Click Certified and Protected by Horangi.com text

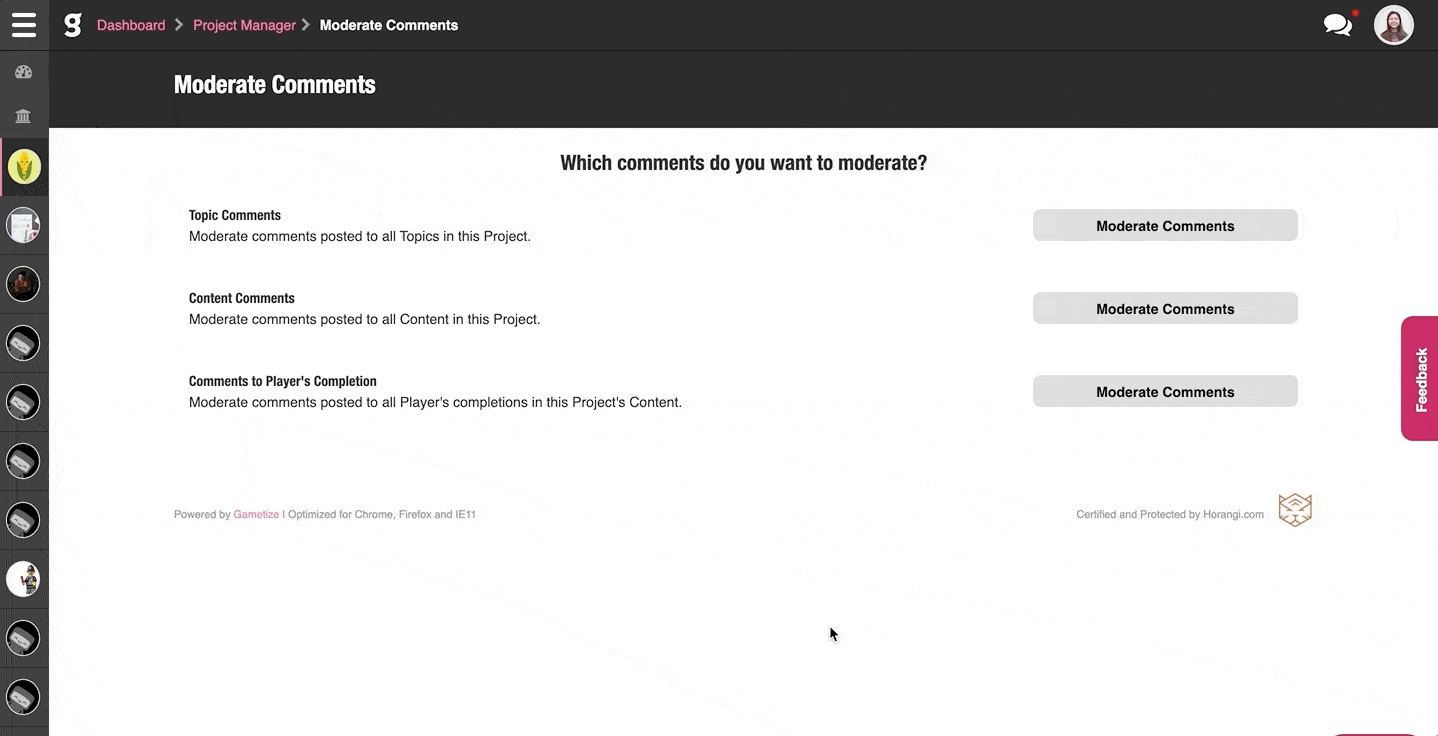[x=1170, y=515]
